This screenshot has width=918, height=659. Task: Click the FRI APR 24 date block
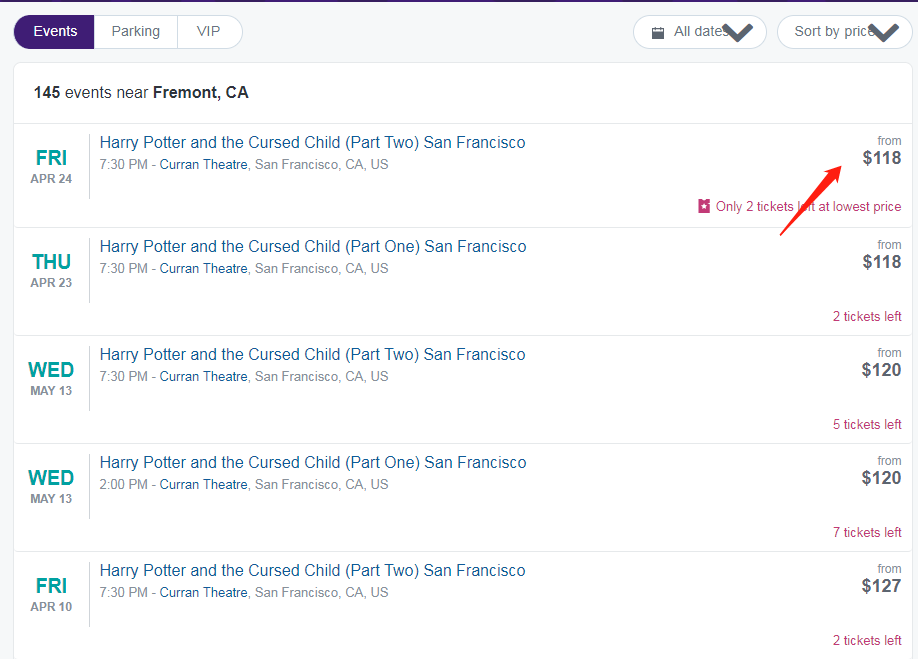pyautogui.click(x=51, y=166)
